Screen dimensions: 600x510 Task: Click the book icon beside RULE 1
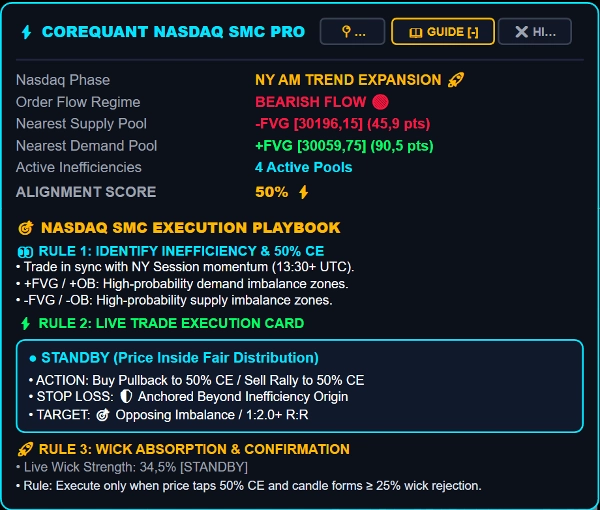pyautogui.click(x=25, y=252)
